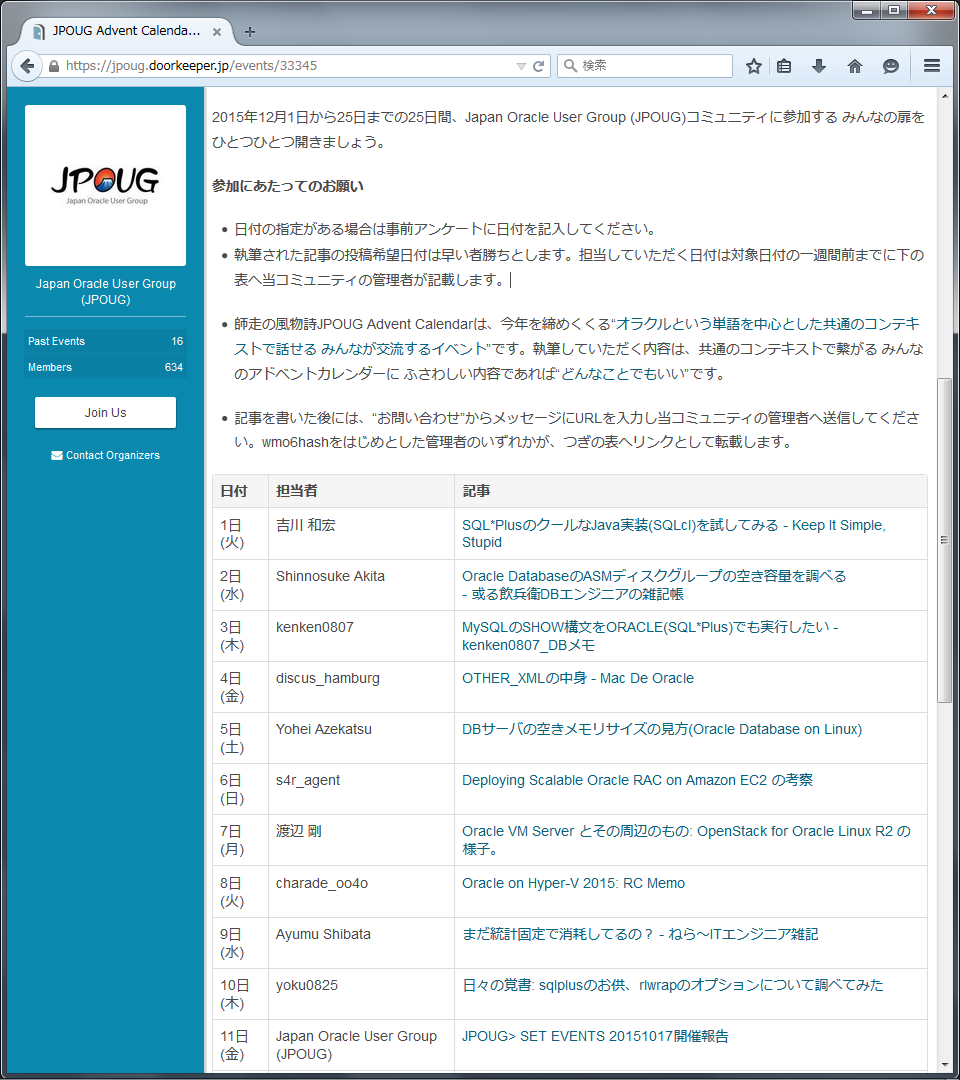Image resolution: width=960 pixels, height=1080 pixels.
Task: Select the author name discus_hamburg
Action: pos(328,678)
